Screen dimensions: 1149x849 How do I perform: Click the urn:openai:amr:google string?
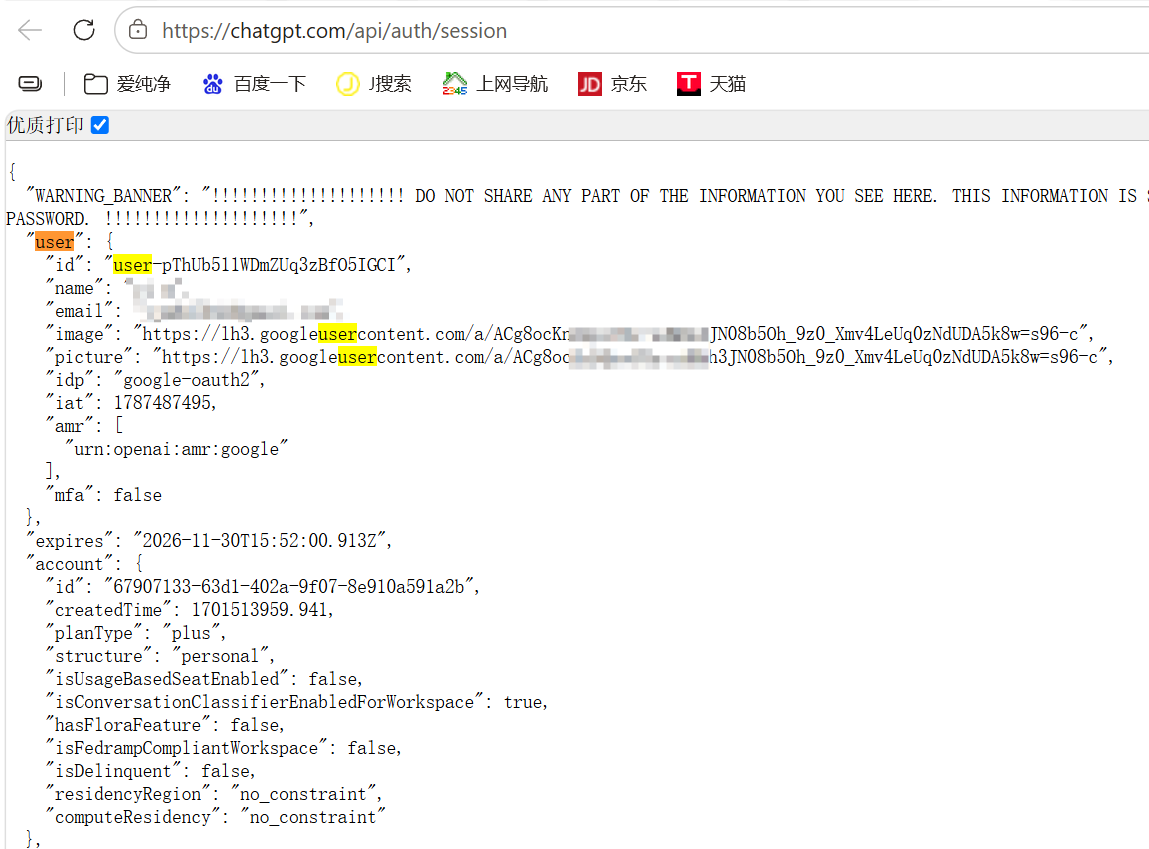177,449
